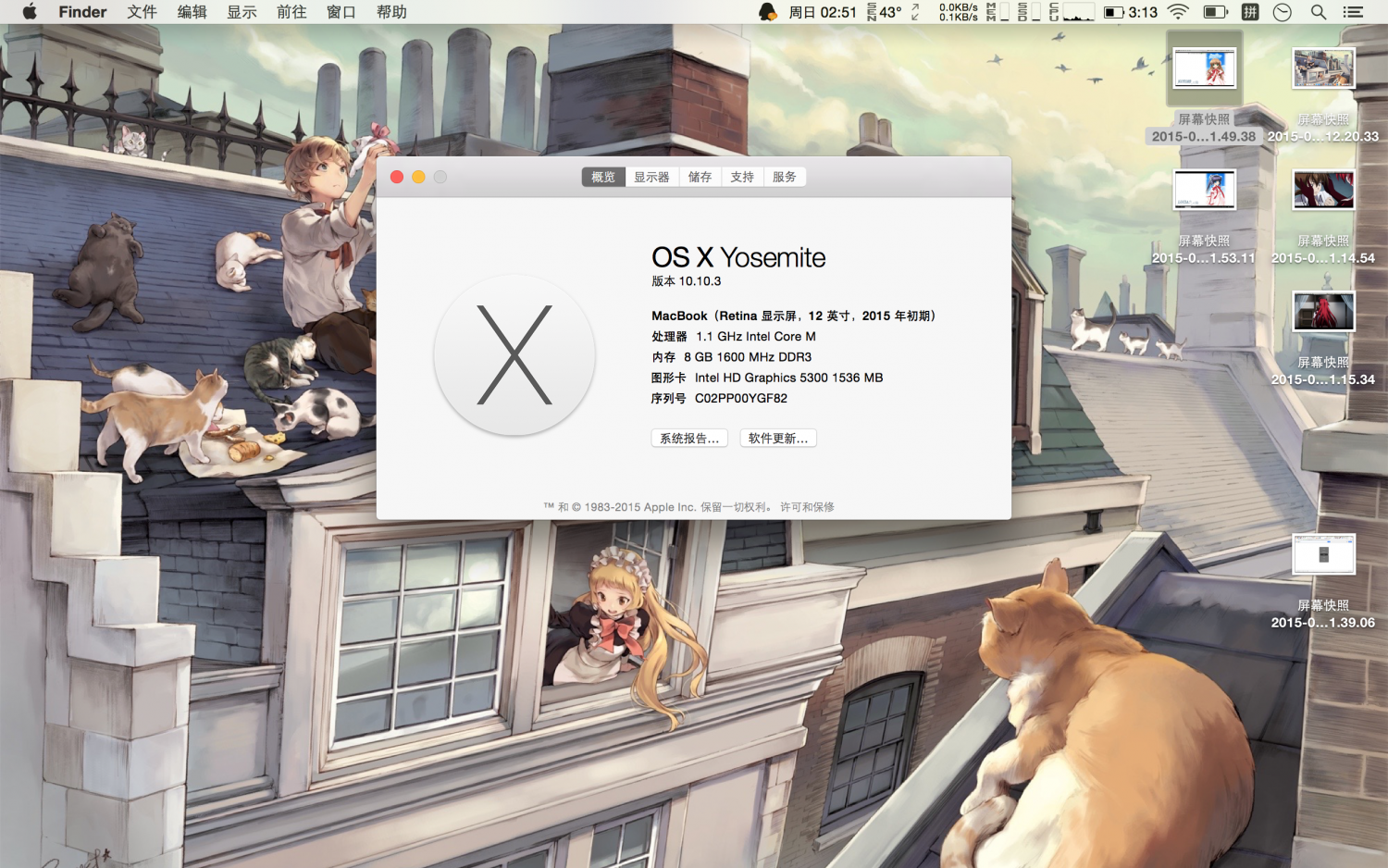
Task: Click the serial number C02PP00YGF82
Action: pos(741,399)
